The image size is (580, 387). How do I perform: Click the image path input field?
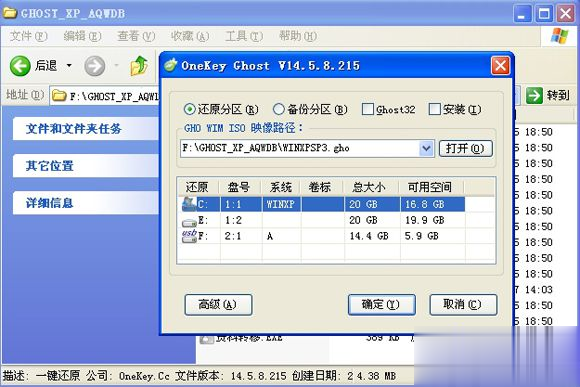(300, 148)
